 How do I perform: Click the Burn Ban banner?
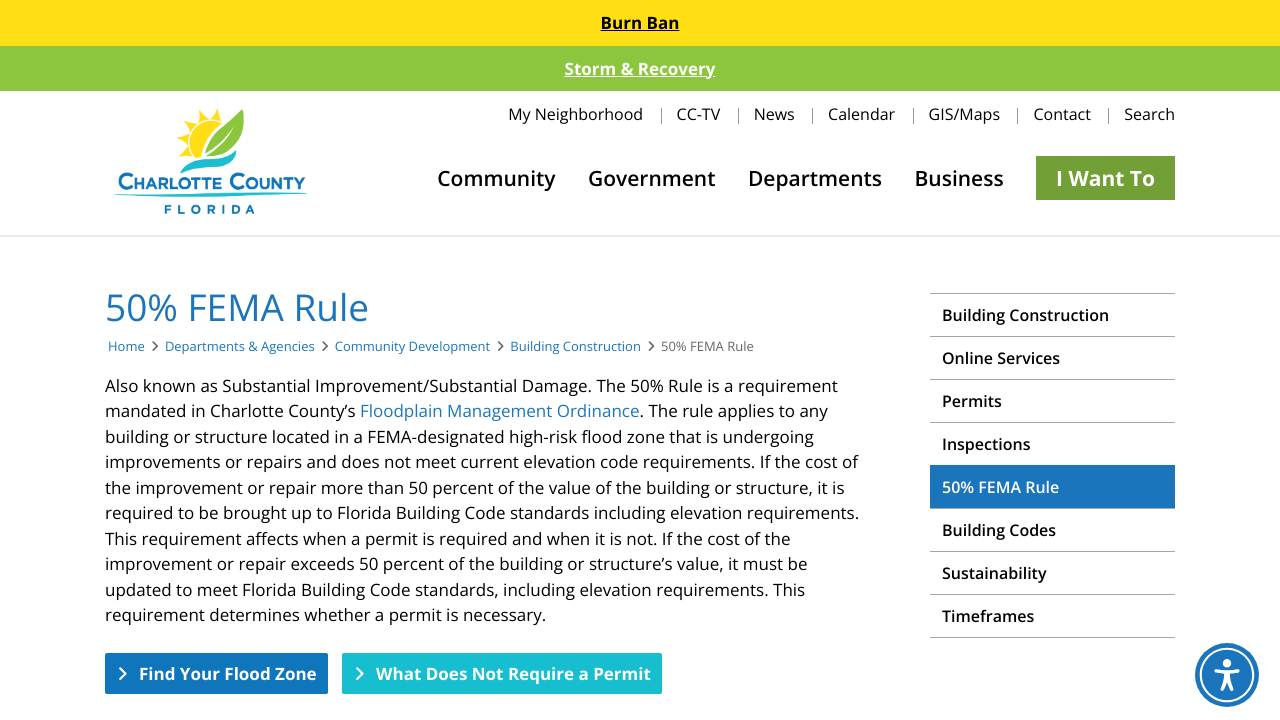pos(639,22)
